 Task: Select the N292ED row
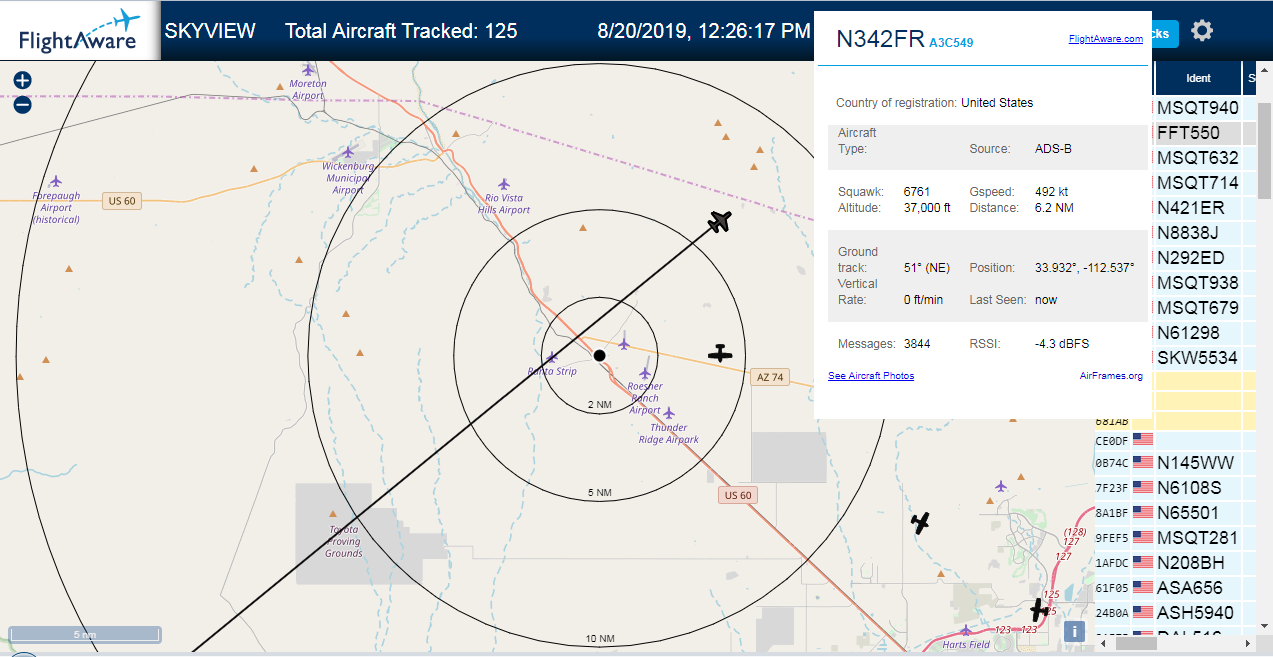point(1198,258)
